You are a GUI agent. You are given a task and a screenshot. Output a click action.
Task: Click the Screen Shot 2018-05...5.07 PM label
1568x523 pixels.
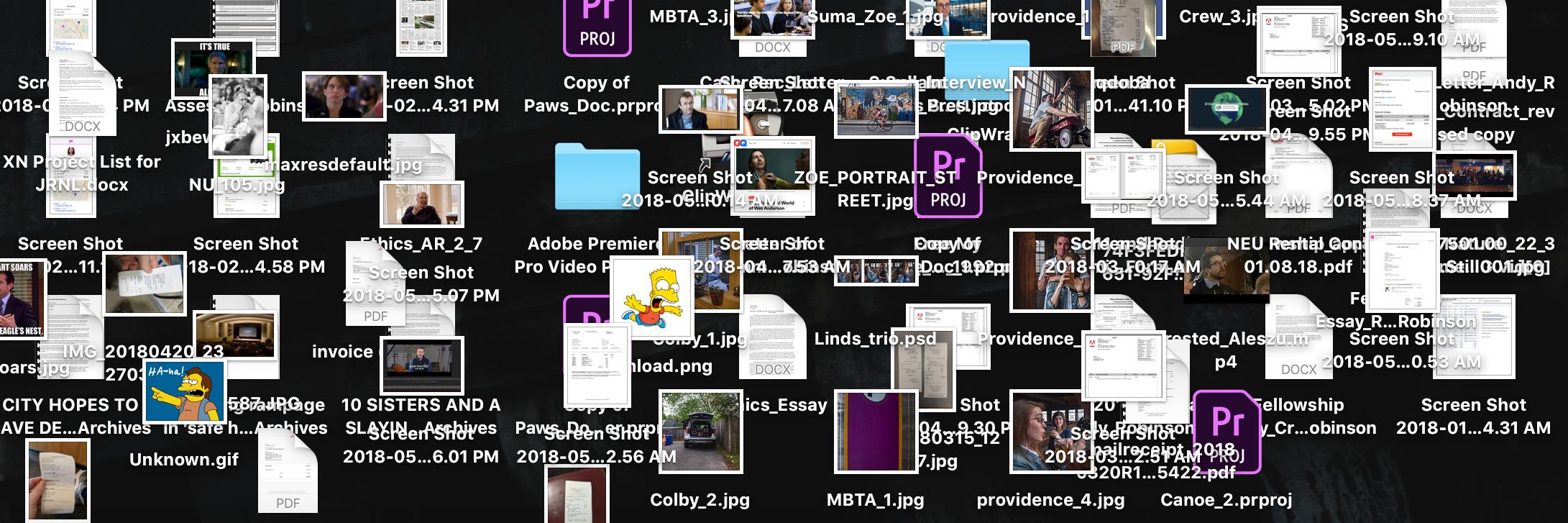click(x=421, y=284)
